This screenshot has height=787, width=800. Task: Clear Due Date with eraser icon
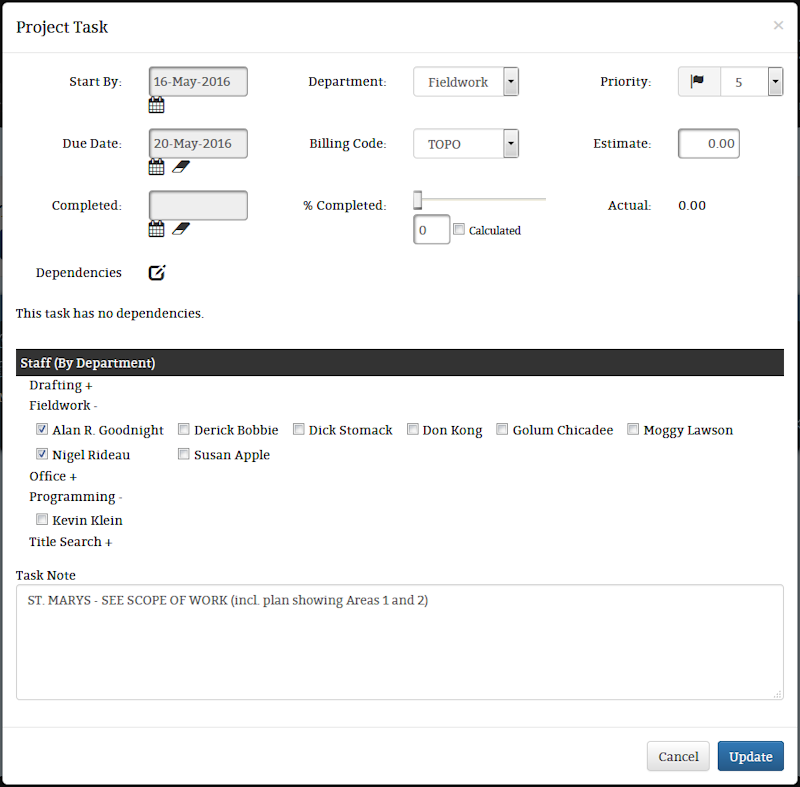point(181,167)
